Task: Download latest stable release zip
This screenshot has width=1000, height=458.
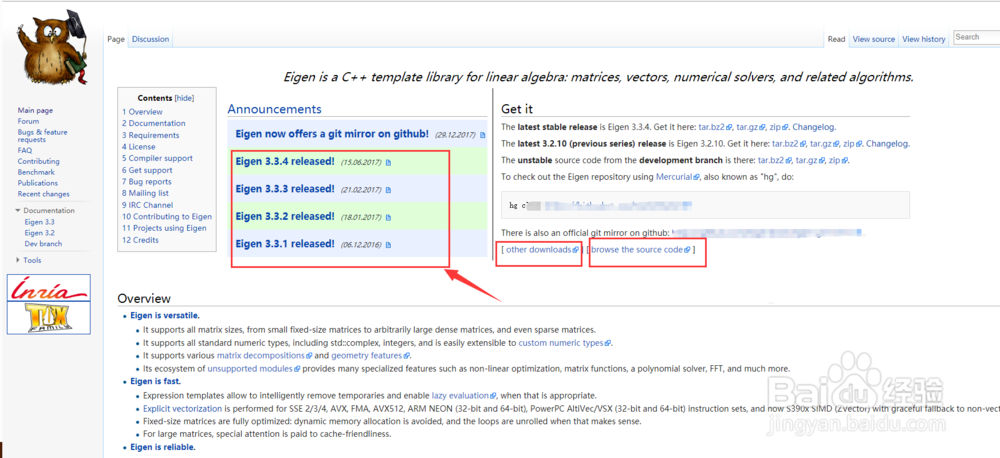Action: click(780, 127)
